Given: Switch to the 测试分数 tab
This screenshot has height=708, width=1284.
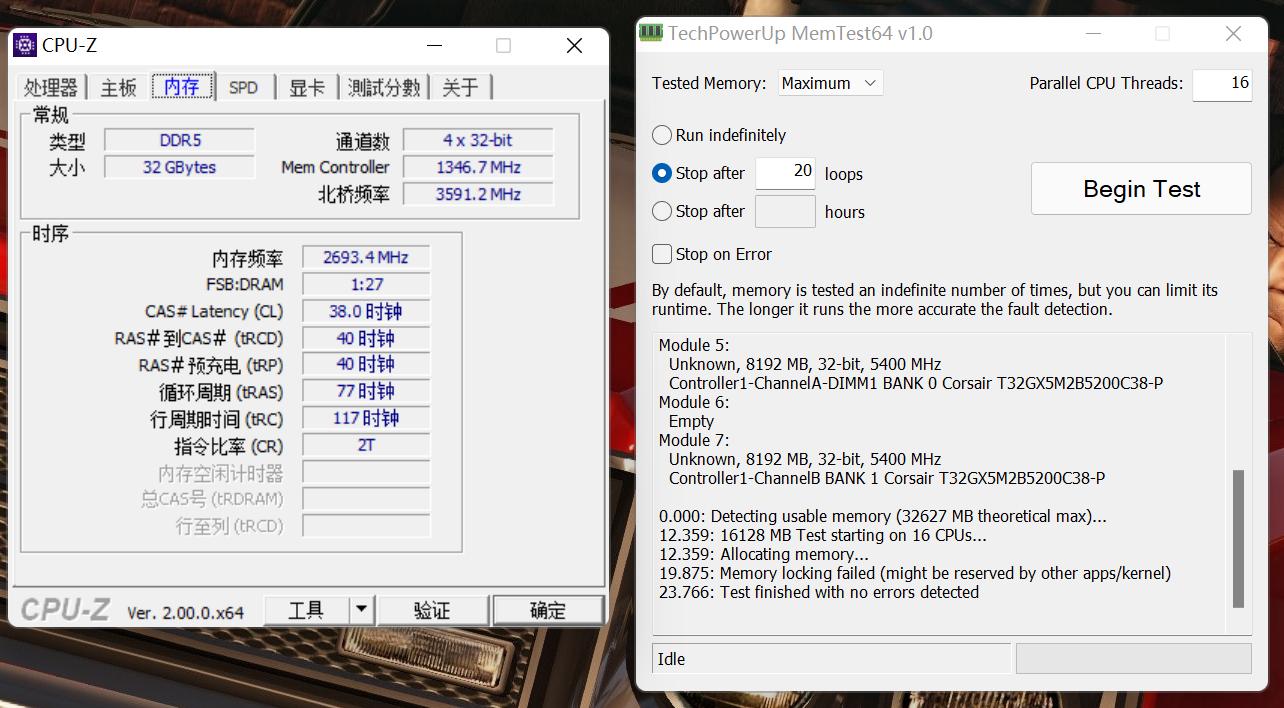Looking at the screenshot, I should tap(384, 87).
